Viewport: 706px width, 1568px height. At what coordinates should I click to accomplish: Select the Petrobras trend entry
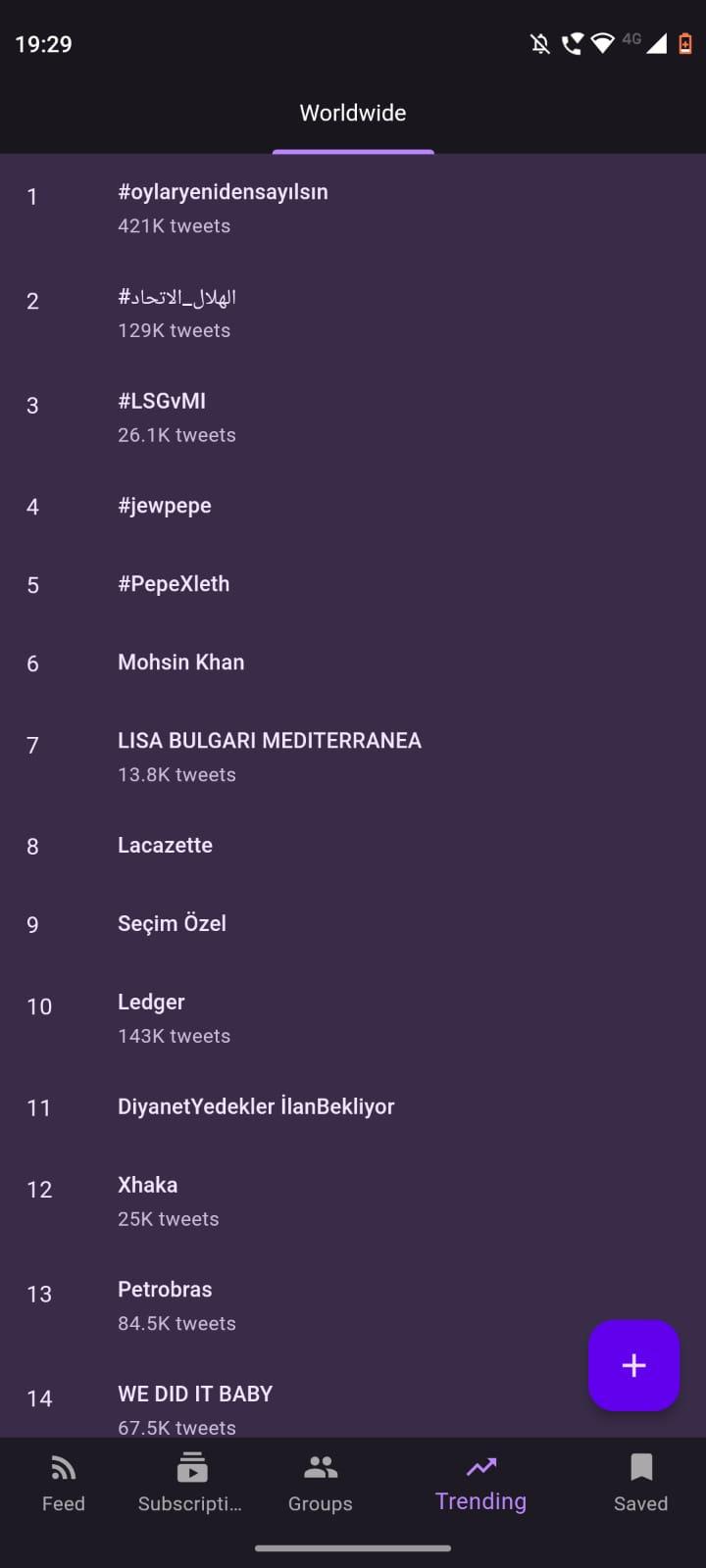165,1290
